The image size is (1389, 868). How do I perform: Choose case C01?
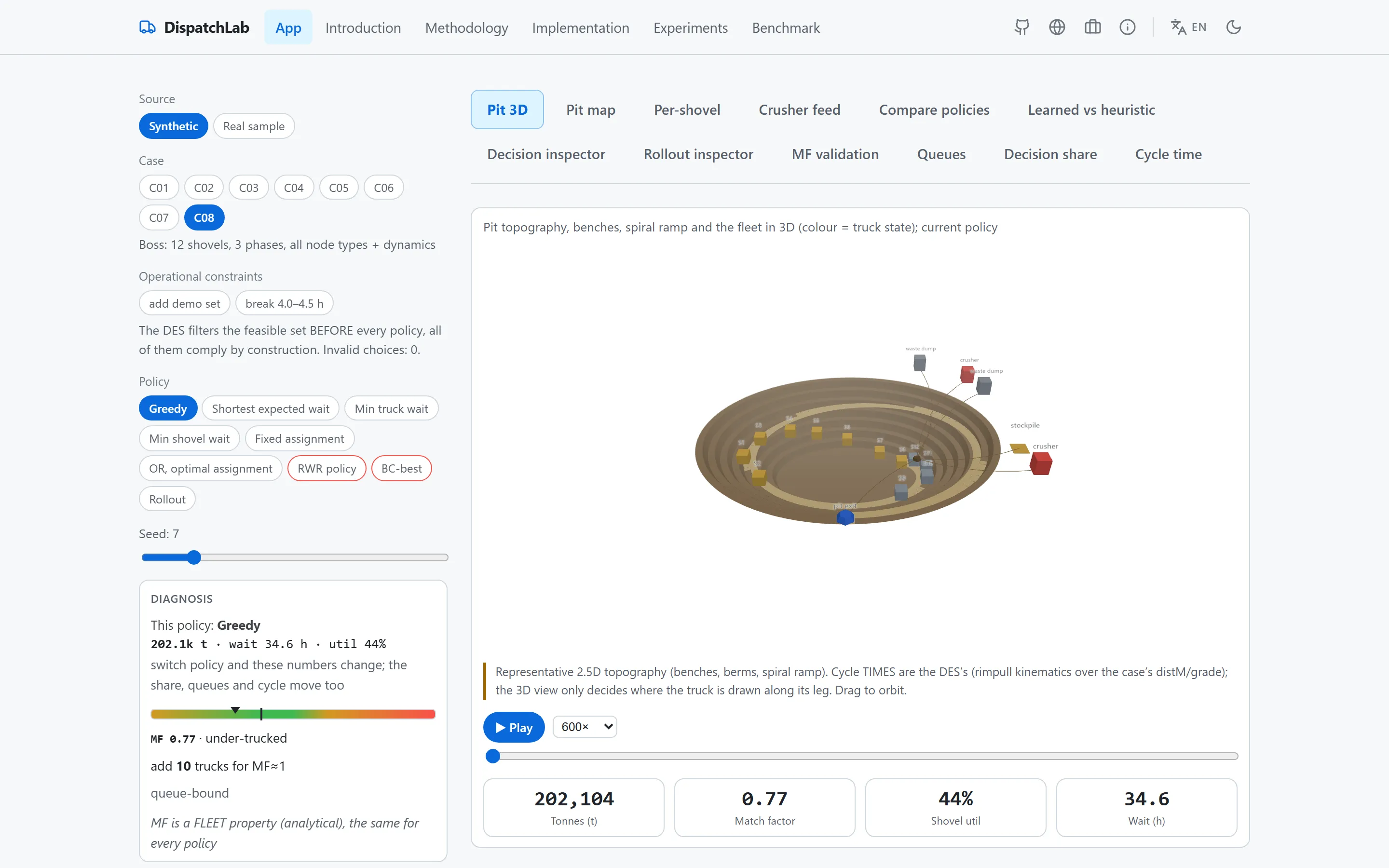[x=158, y=187]
